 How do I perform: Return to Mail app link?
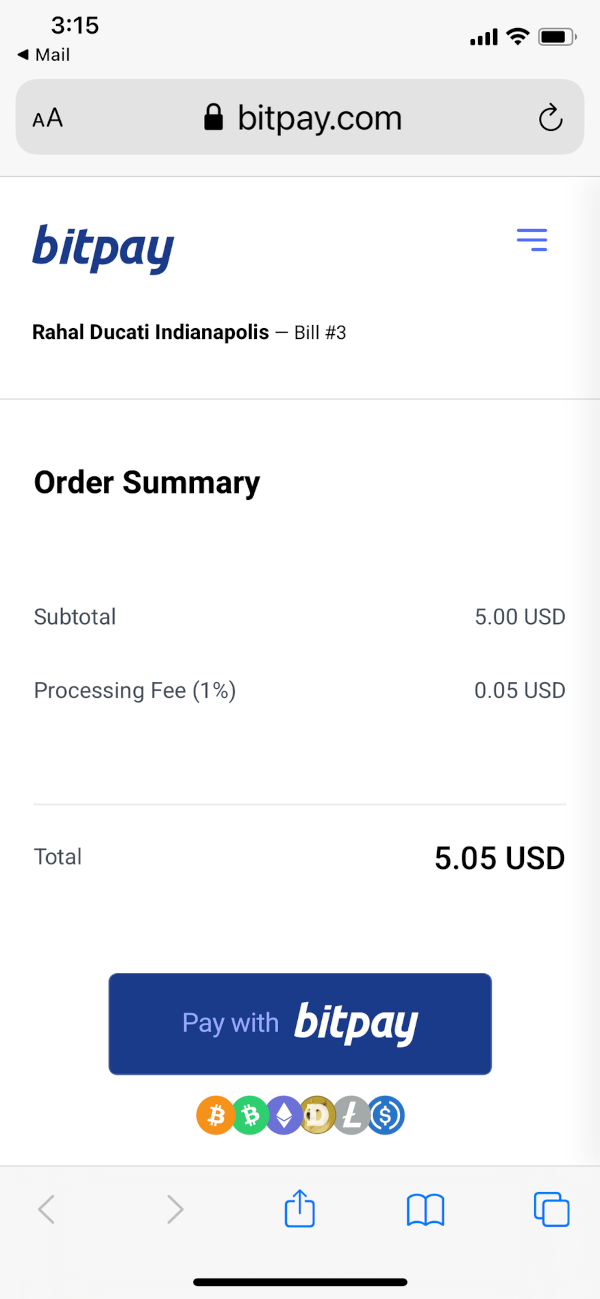point(43,55)
